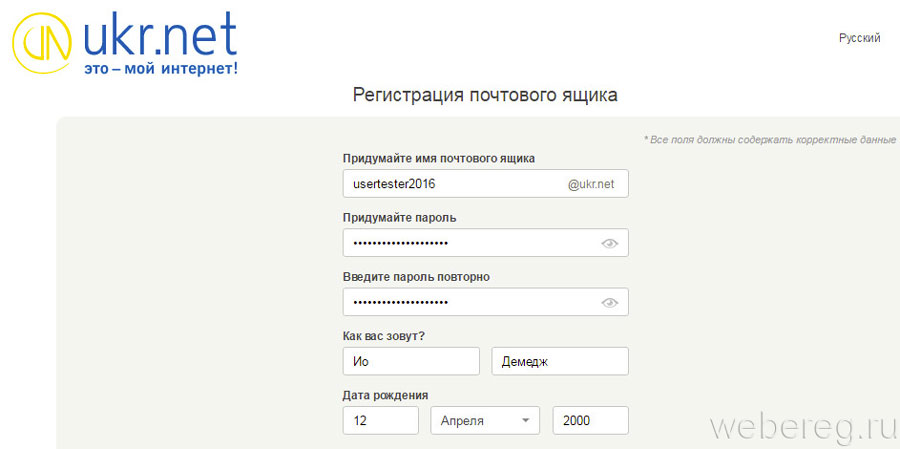Select the last name field containing Демедж

click(x=560, y=361)
